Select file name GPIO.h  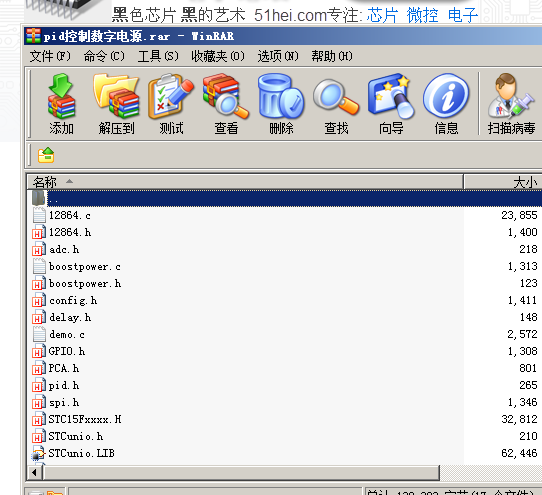coord(67,352)
